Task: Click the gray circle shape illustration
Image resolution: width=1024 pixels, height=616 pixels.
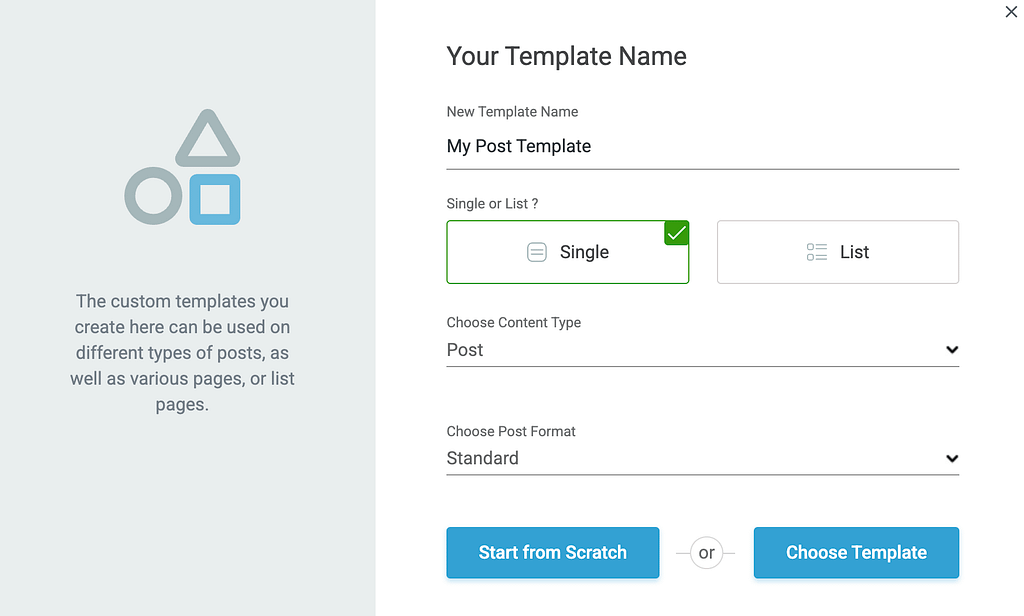Action: pos(153,196)
